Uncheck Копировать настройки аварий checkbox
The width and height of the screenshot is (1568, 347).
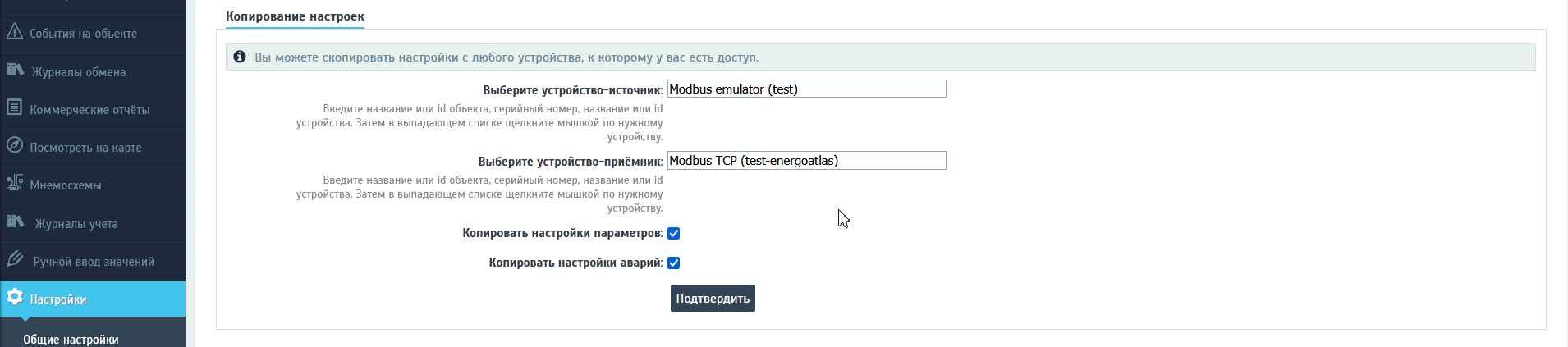[674, 263]
